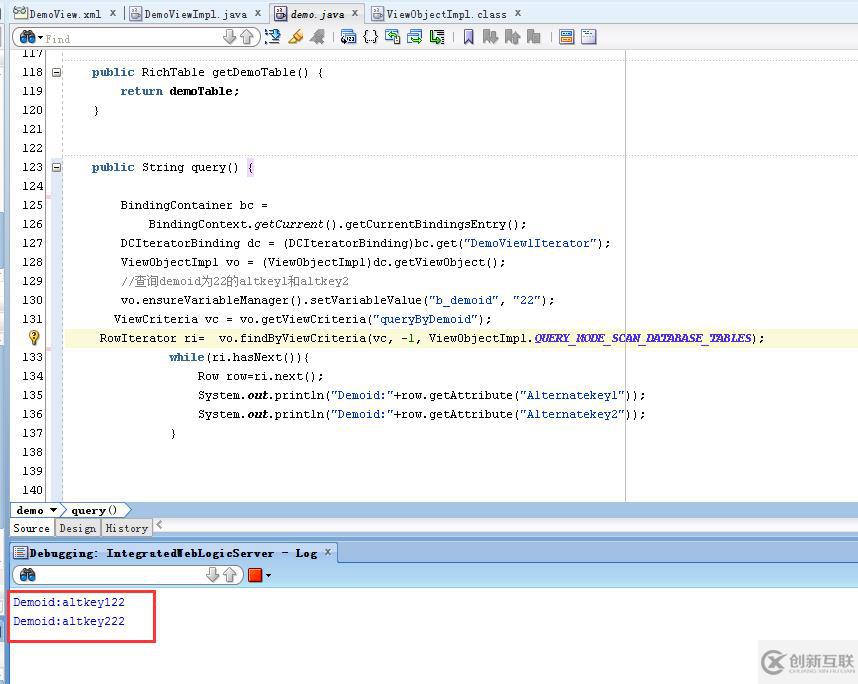The image size is (858, 684).
Task: Click log line Demoid:altkey122
Action: (x=69, y=602)
